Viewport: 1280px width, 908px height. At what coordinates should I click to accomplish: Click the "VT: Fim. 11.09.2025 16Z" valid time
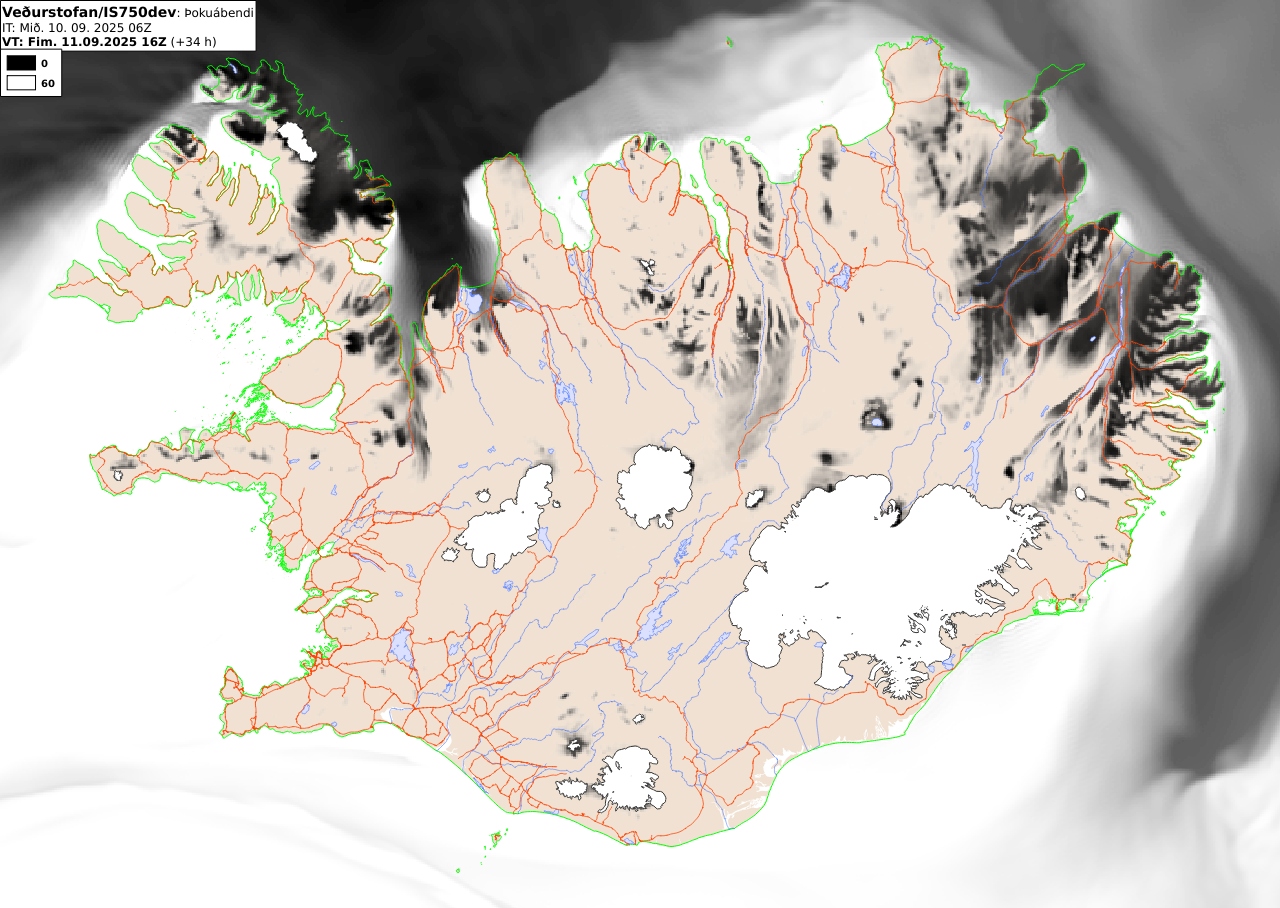[84, 42]
